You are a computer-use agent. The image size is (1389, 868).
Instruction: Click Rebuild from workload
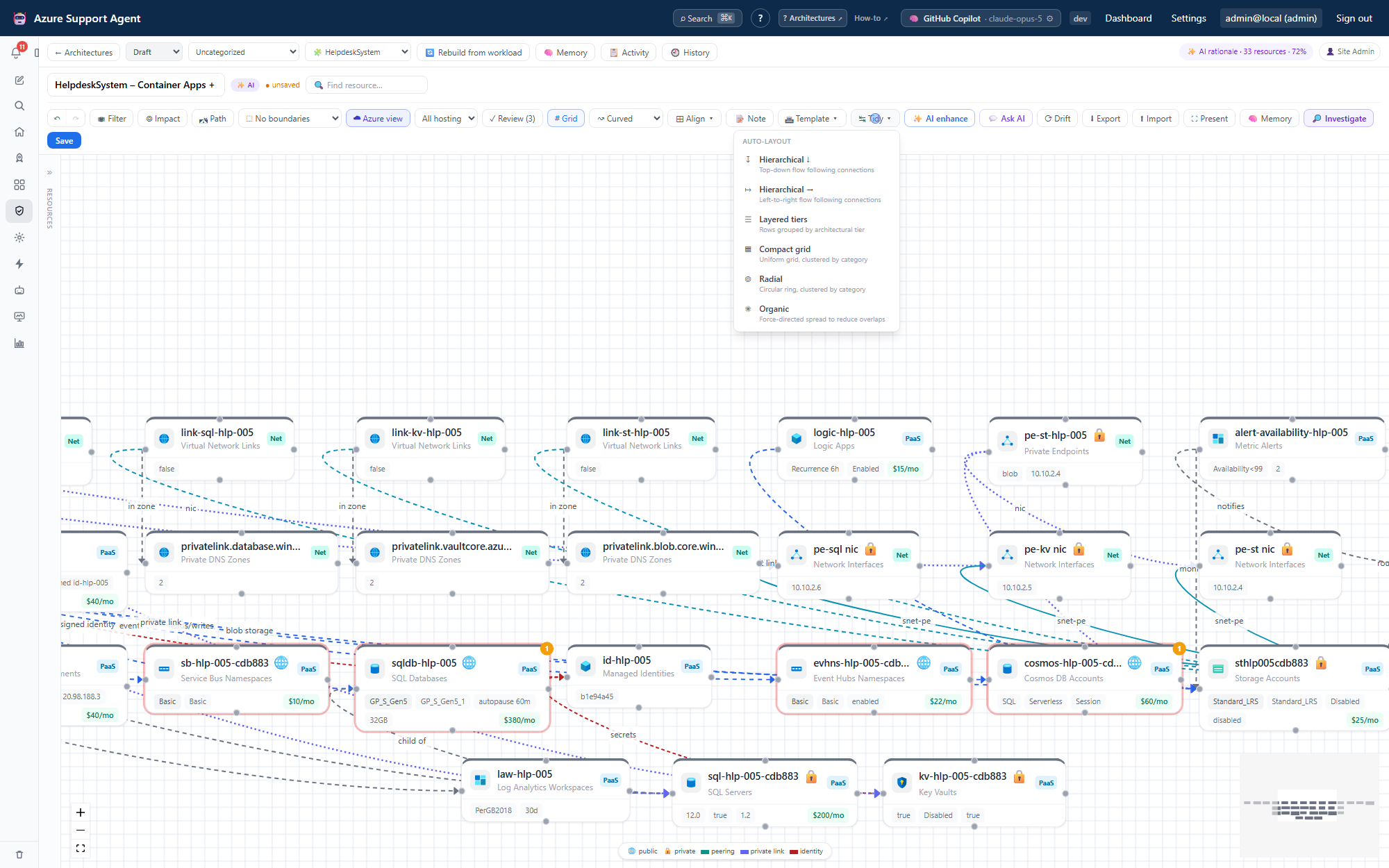click(474, 52)
